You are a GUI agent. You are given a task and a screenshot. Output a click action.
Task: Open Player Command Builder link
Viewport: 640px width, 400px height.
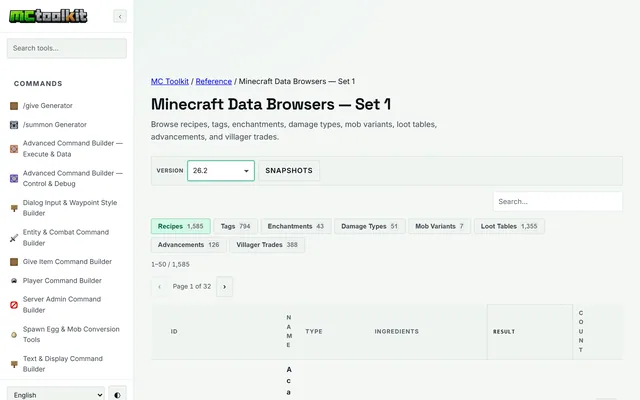(x=62, y=281)
